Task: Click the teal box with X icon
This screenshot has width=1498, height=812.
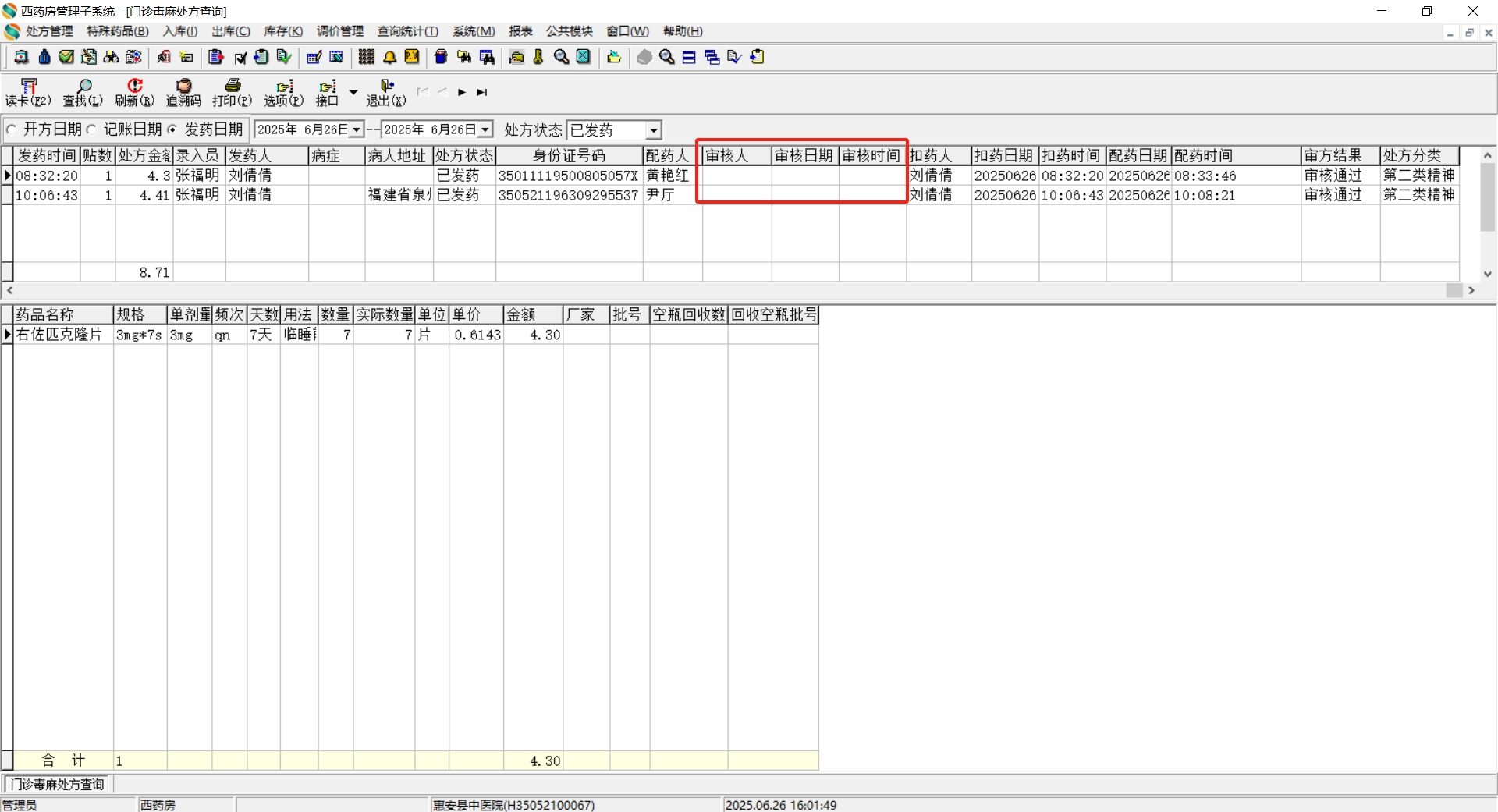Action: (x=584, y=57)
